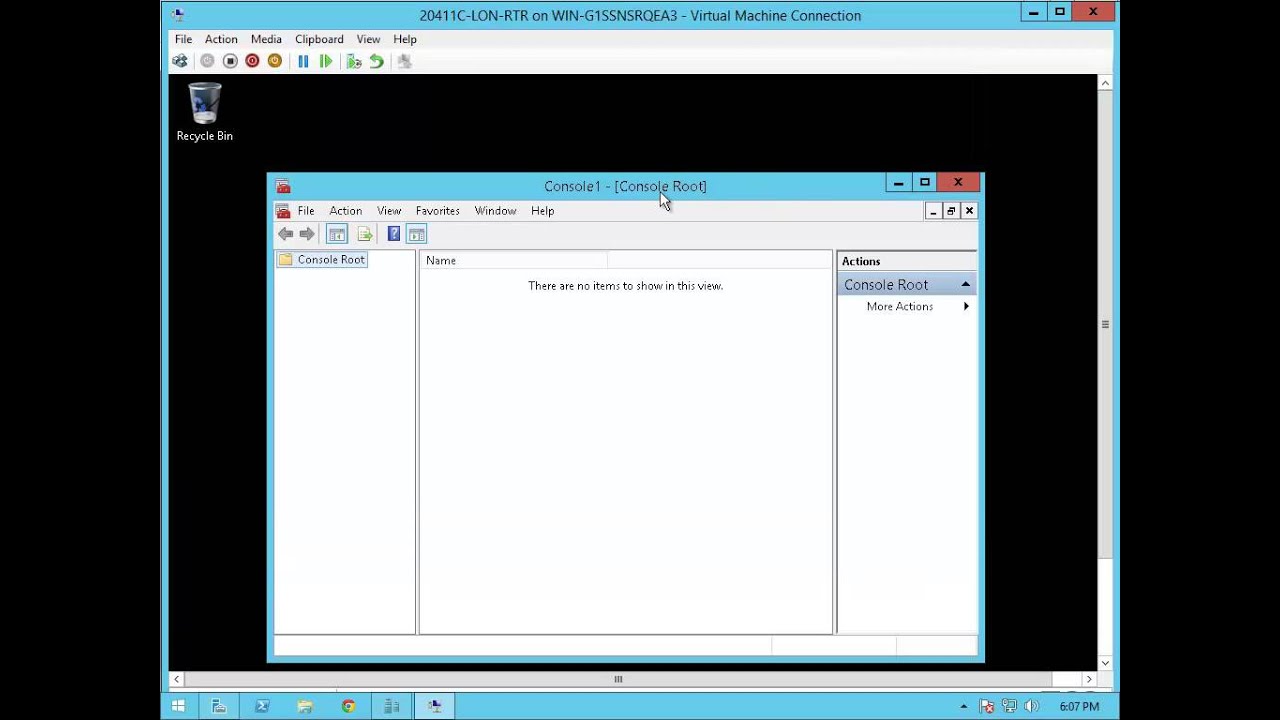
Task: Minimize the inner Console Root child window
Action: 933,211
